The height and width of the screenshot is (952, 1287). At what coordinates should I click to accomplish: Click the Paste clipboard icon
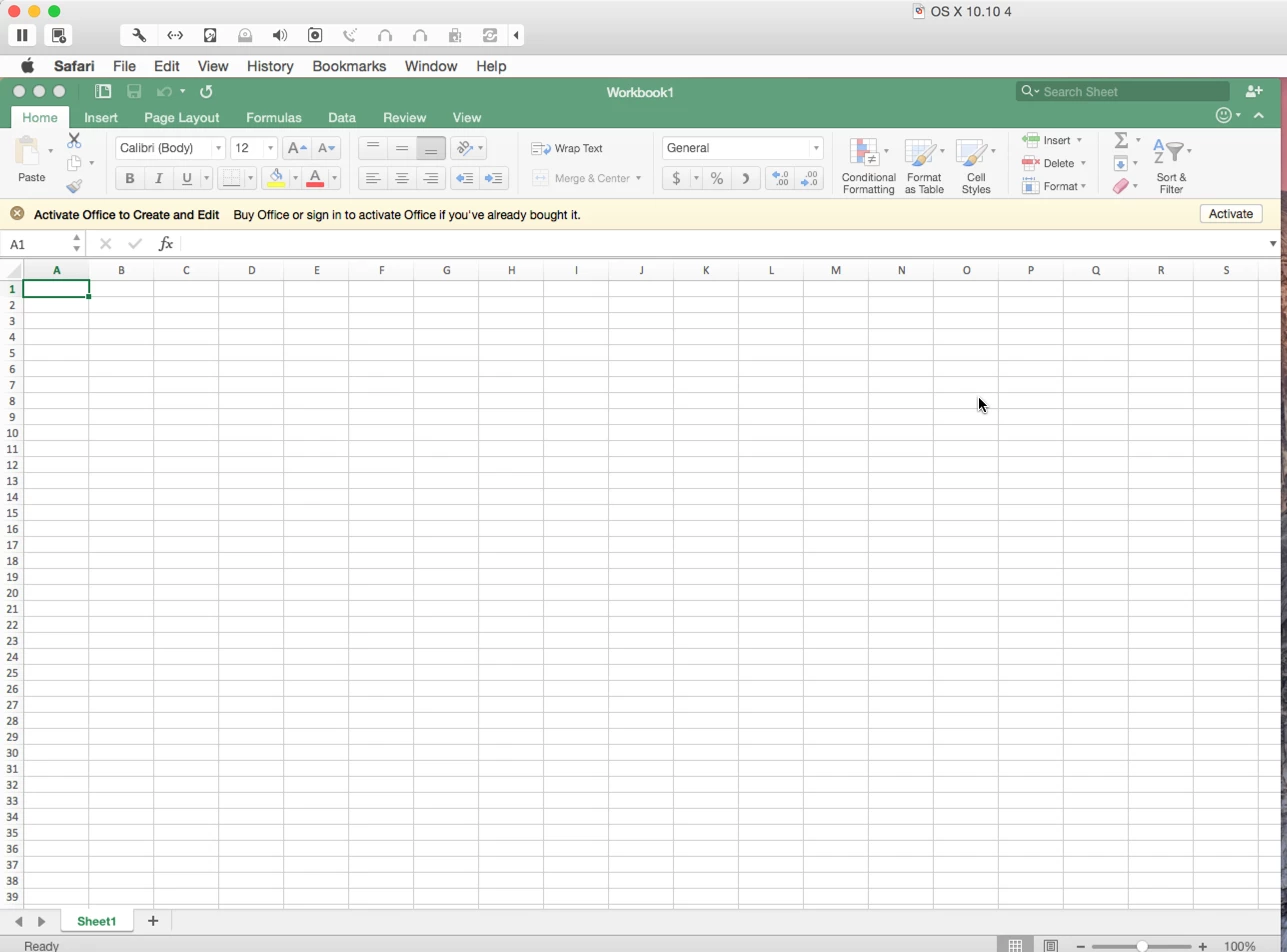tap(28, 151)
